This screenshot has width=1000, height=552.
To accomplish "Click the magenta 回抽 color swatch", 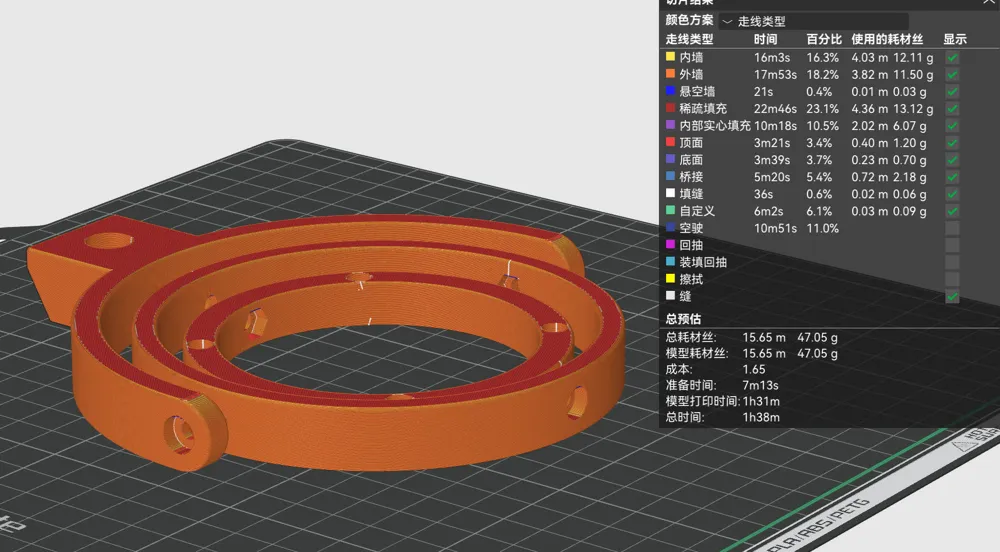I will pyautogui.click(x=670, y=244).
